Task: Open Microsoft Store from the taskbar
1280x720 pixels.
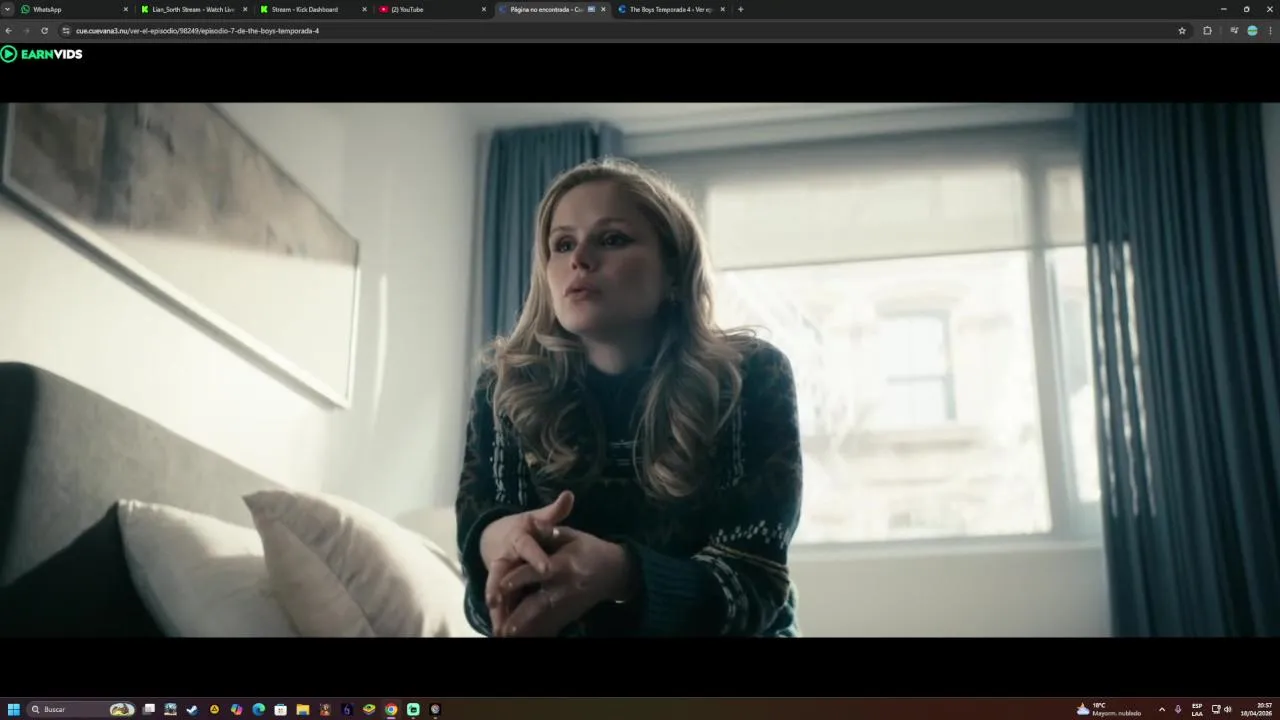Action: [280, 709]
